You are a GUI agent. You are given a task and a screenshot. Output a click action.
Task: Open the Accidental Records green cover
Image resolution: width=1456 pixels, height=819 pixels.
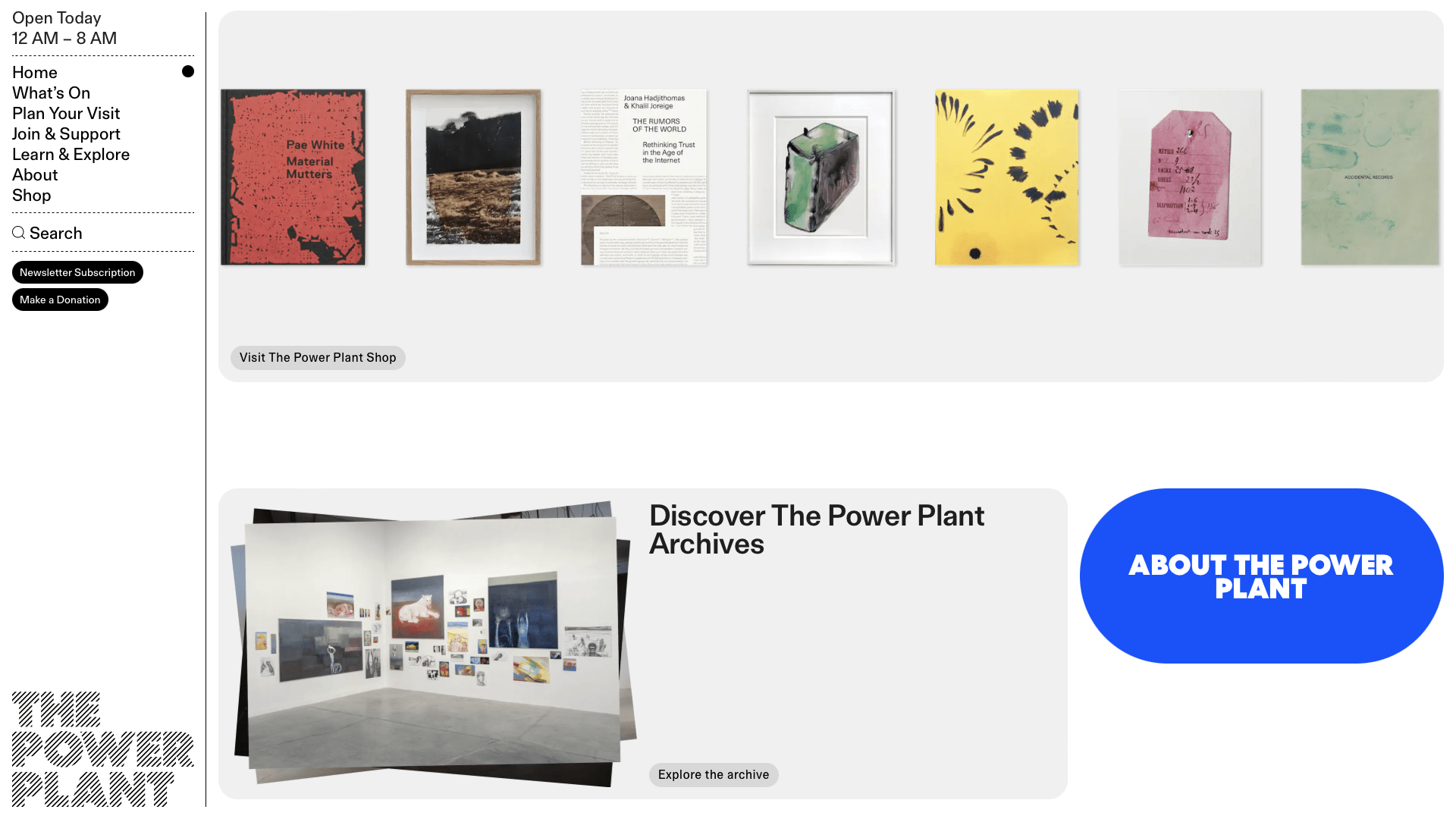click(1370, 177)
